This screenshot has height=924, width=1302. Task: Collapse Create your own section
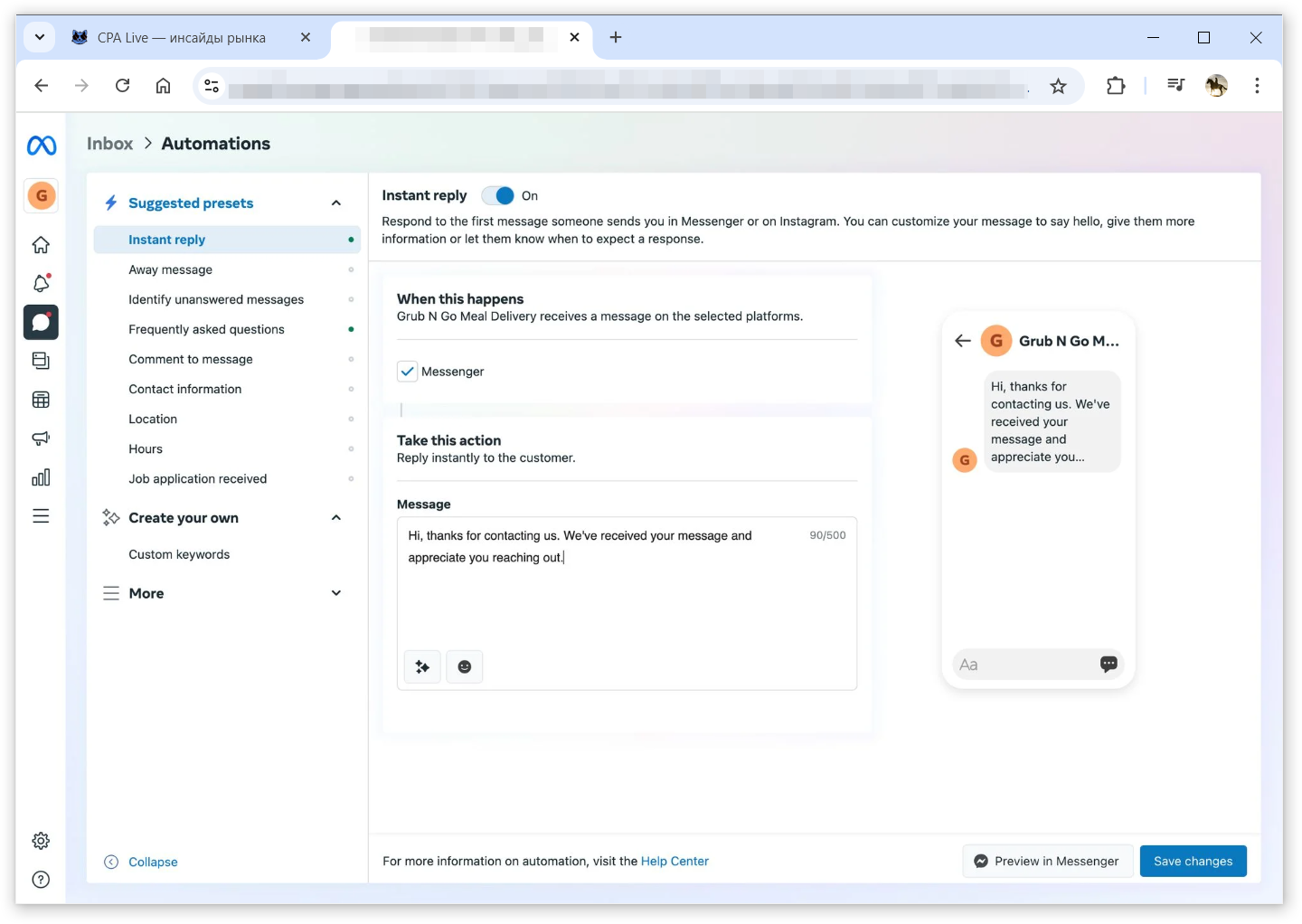(x=336, y=518)
